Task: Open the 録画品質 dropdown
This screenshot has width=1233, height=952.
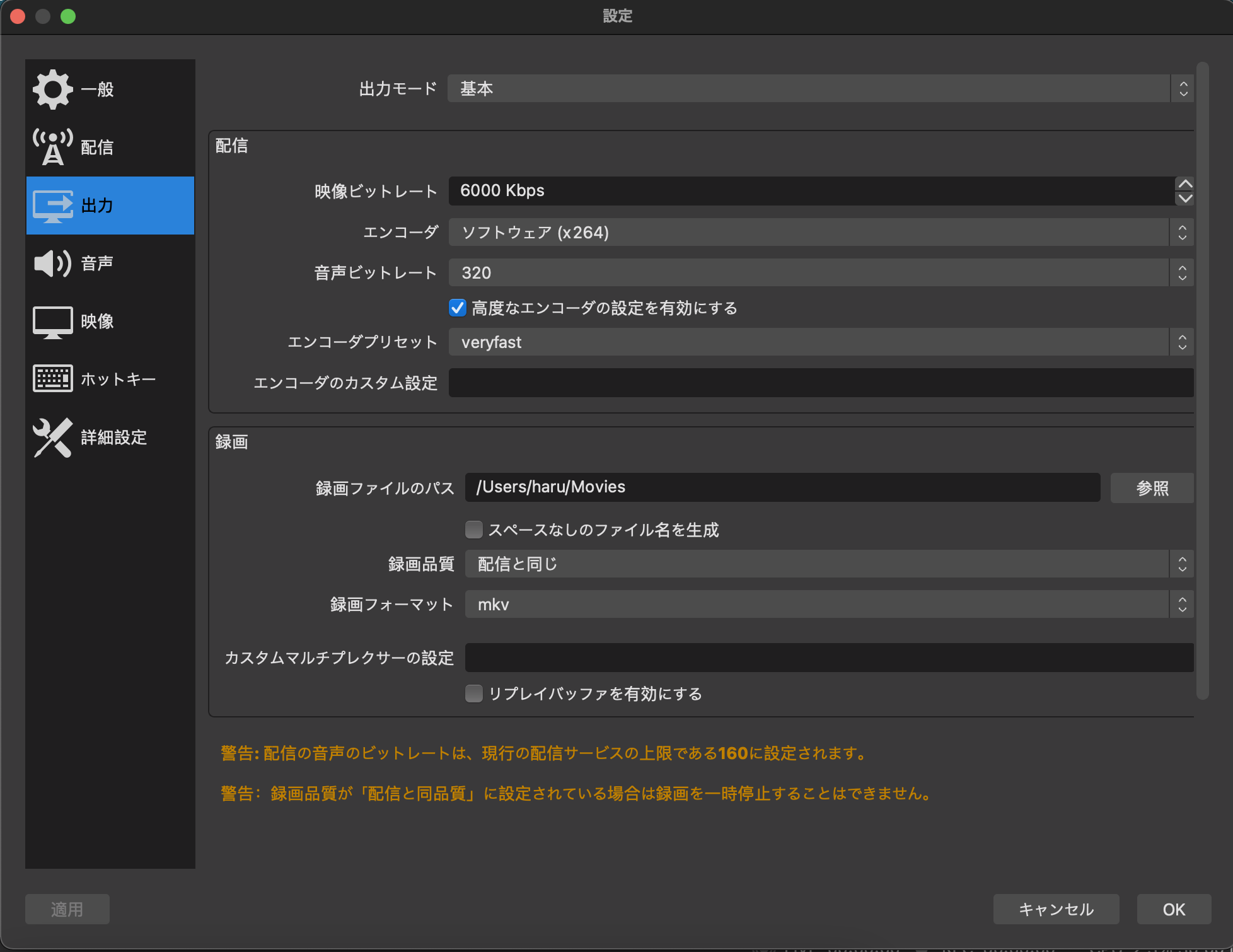Action: (x=826, y=564)
